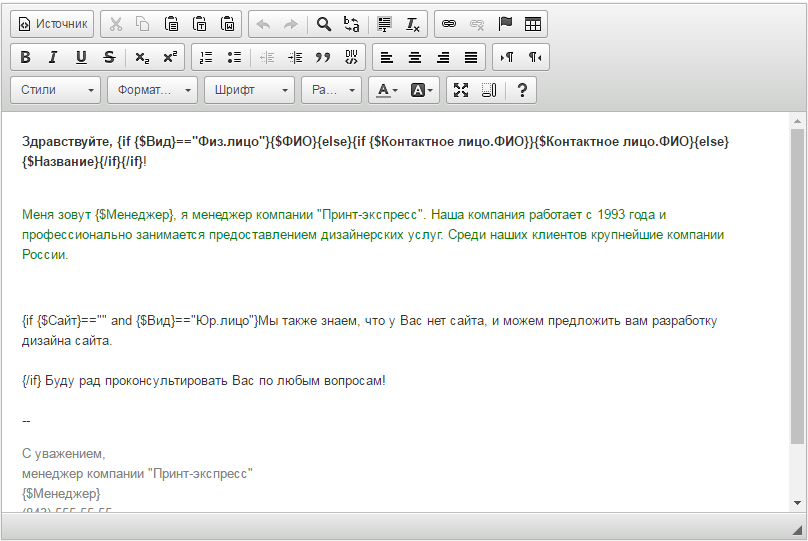The image size is (808, 541).
Task: Toggle strikethrough formatting
Action: pyautogui.click(x=109, y=57)
